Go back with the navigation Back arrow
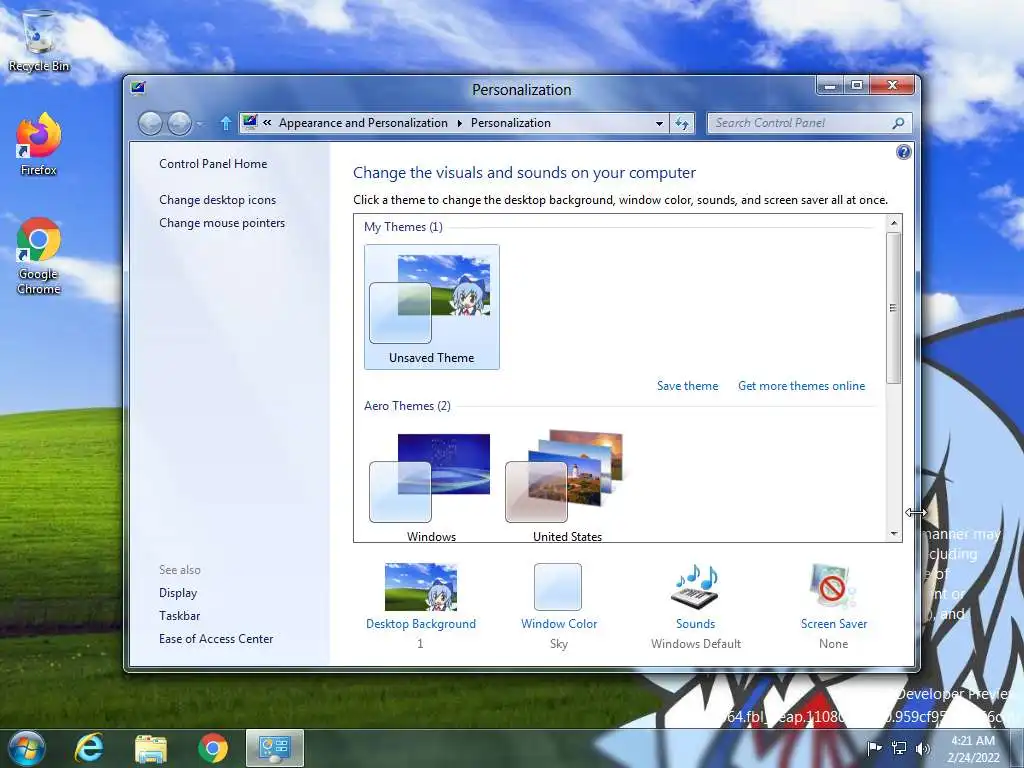Viewport: 1024px width, 768px height. tap(150, 123)
